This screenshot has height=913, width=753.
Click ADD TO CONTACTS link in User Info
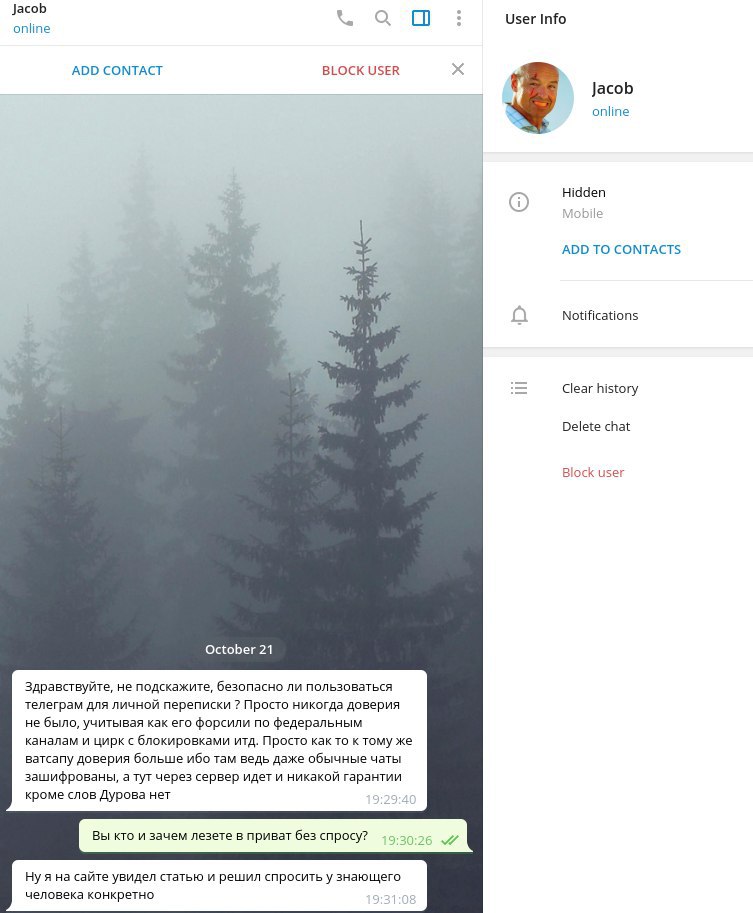(621, 249)
